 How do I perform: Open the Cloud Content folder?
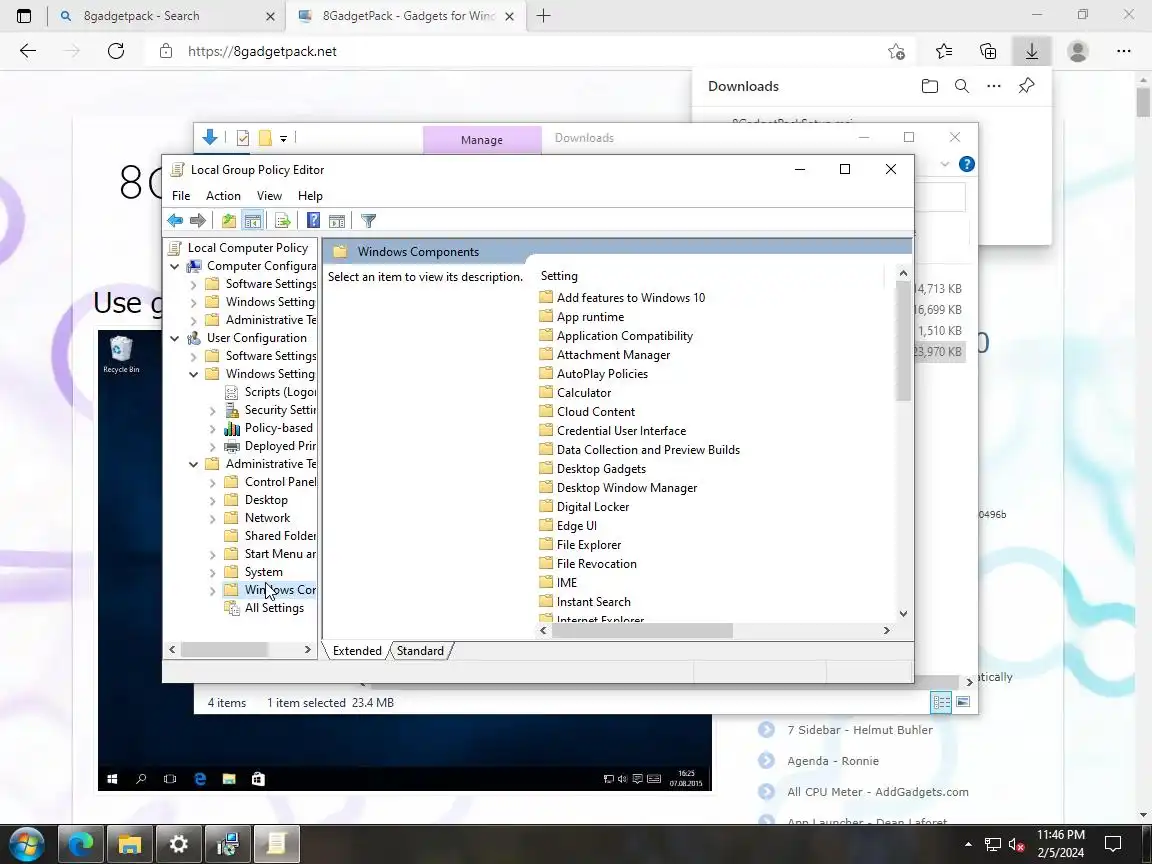click(x=596, y=411)
